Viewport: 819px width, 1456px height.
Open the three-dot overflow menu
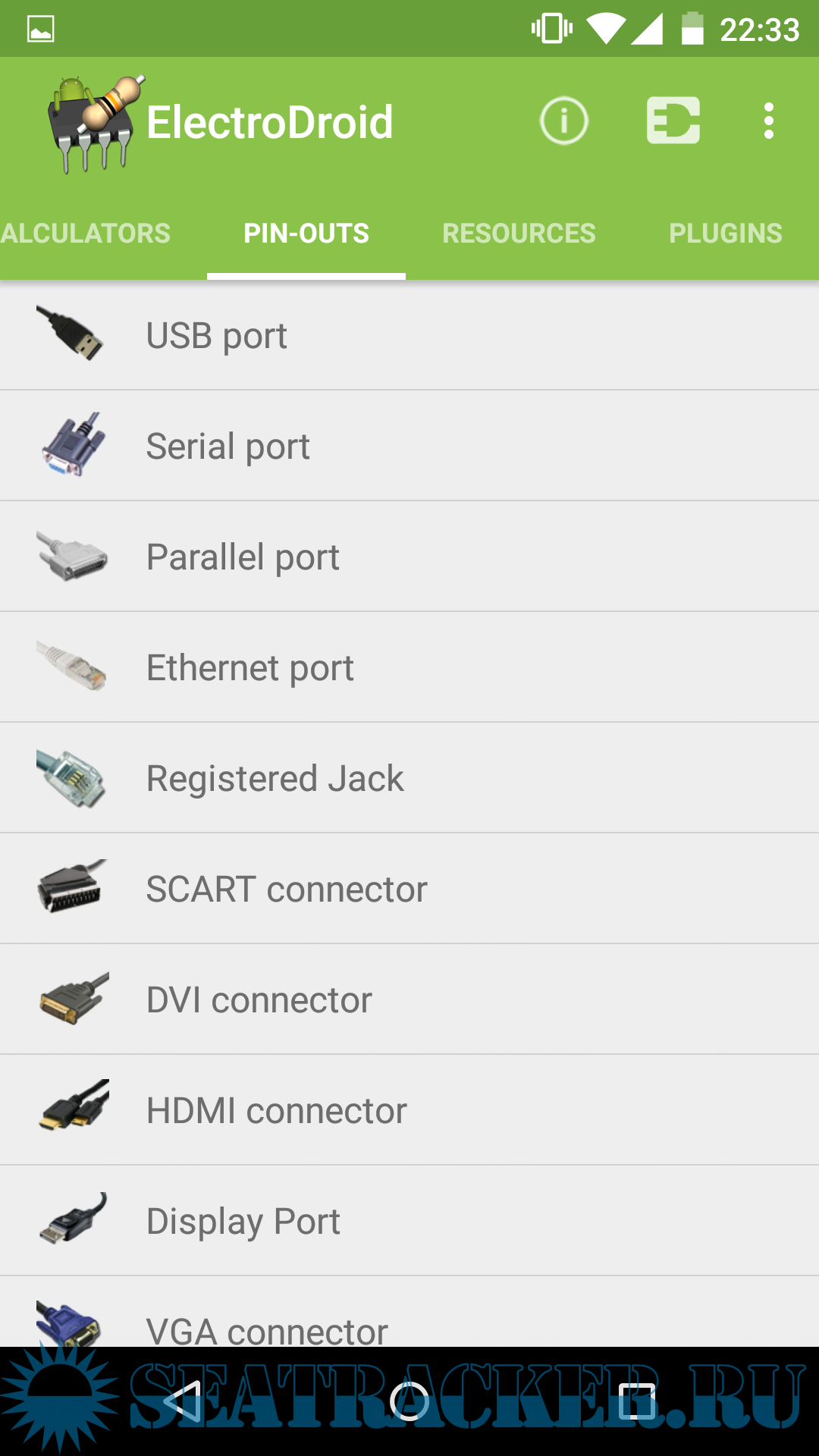(x=769, y=121)
